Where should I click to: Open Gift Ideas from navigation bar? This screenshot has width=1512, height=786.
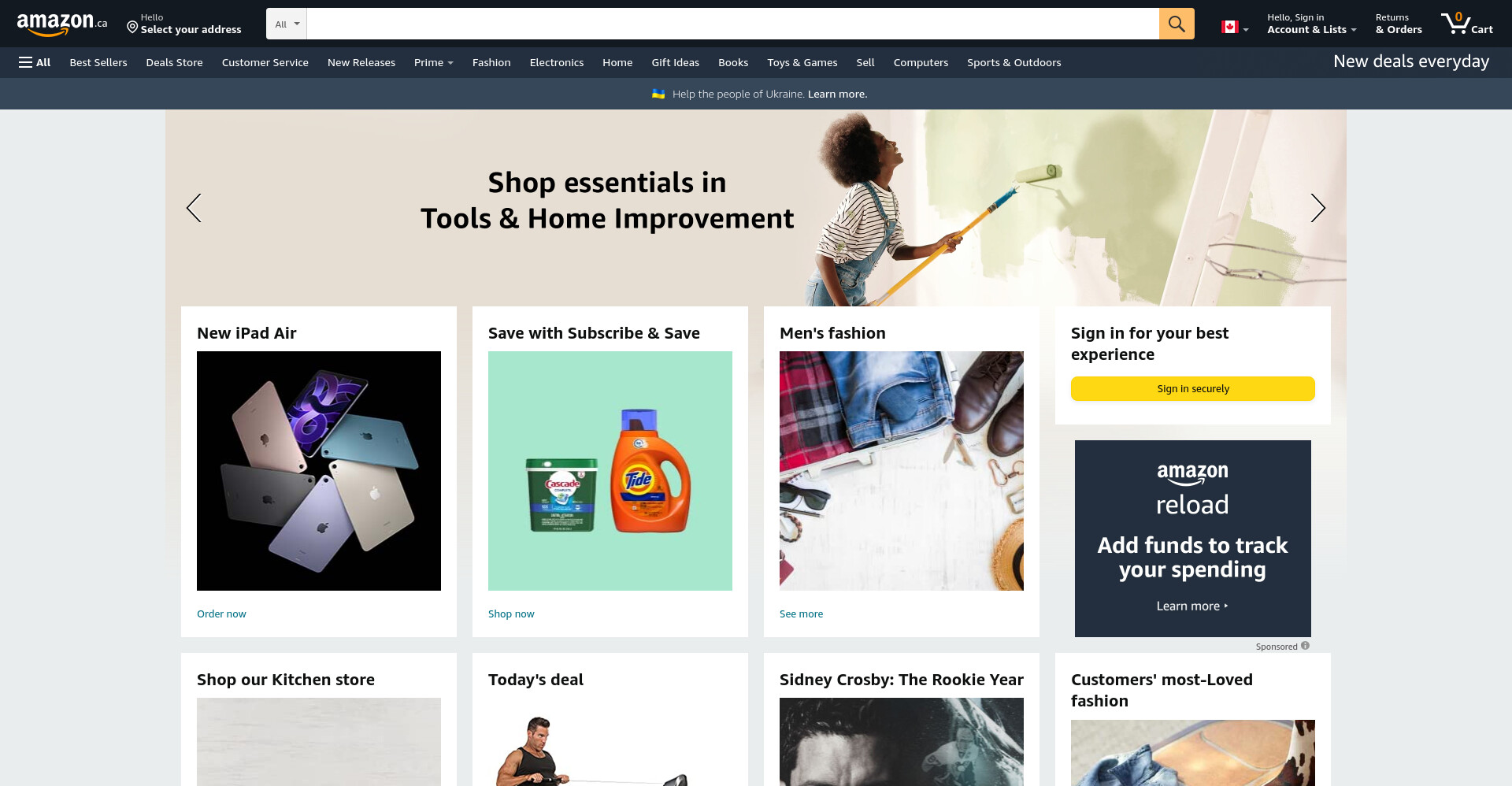click(675, 62)
